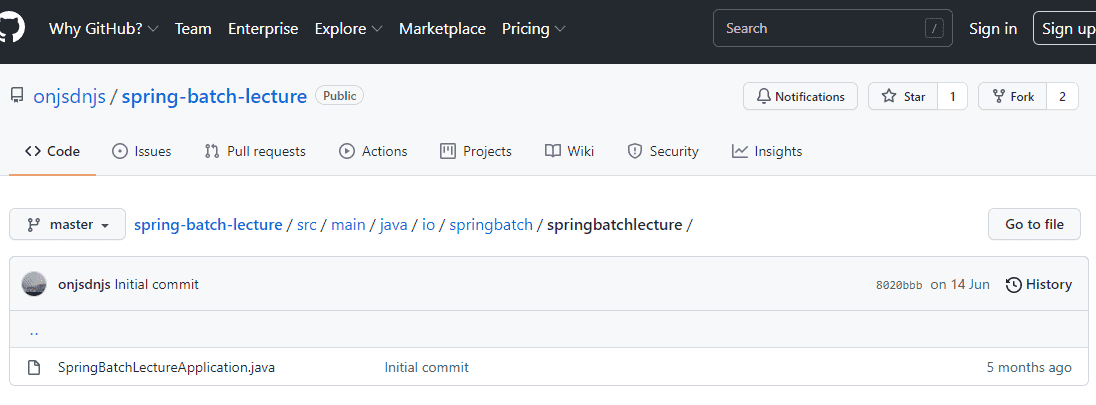Viewport: 1096px width, 405px height.
Task: Open the Issues tab
Action: (141, 151)
